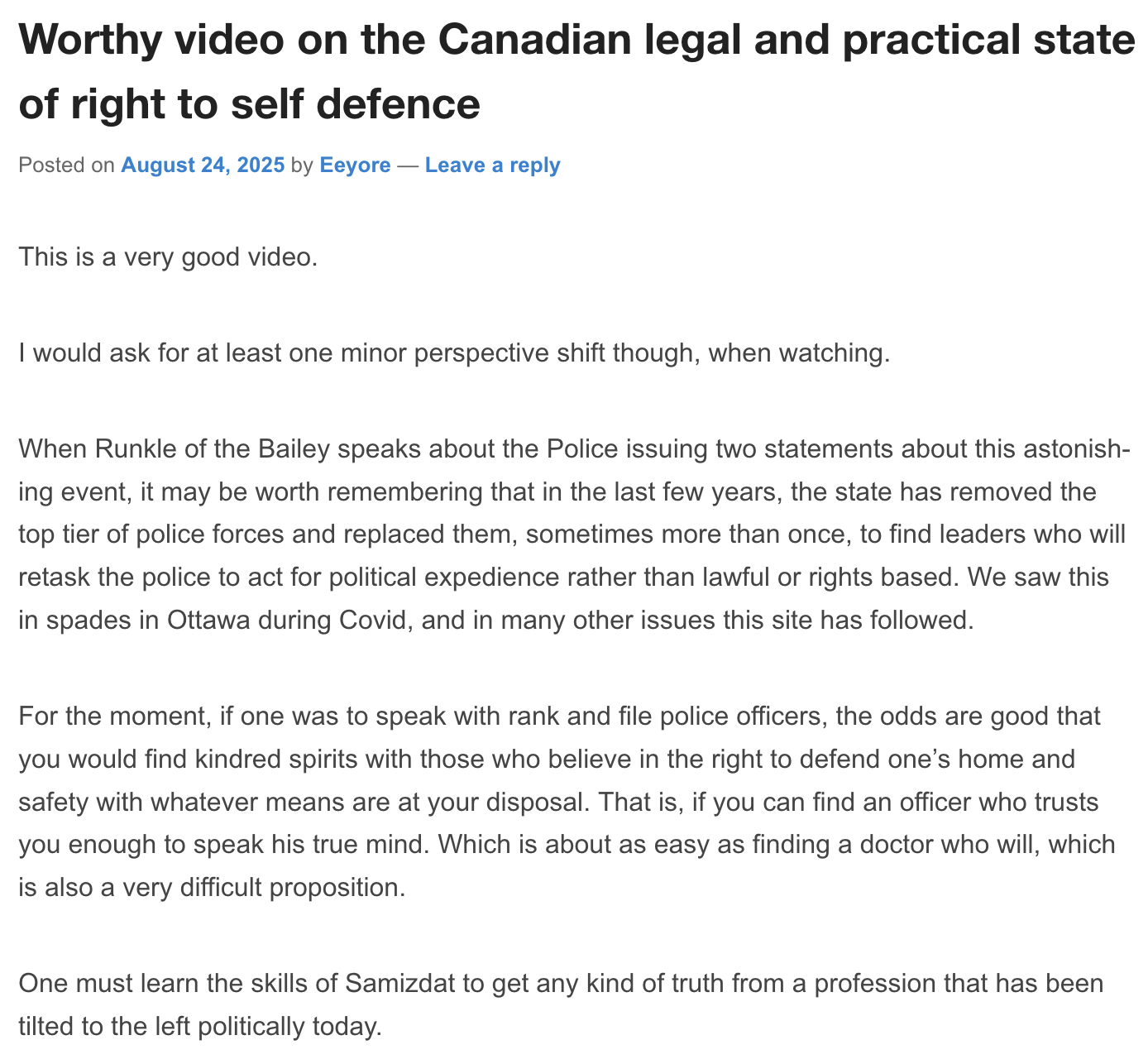This screenshot has width=1148, height=1064.
Task: Click the 'Posted on' label text
Action: (66, 165)
